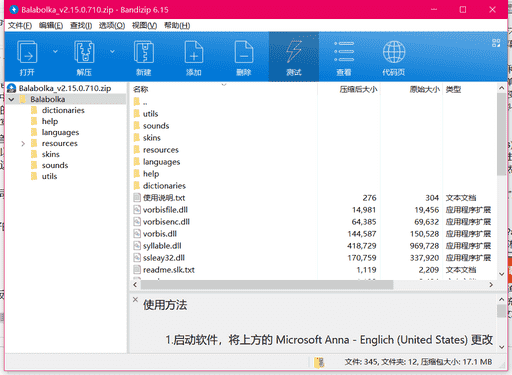
Task: Click the utils folder icon in file list
Action: tap(137, 114)
